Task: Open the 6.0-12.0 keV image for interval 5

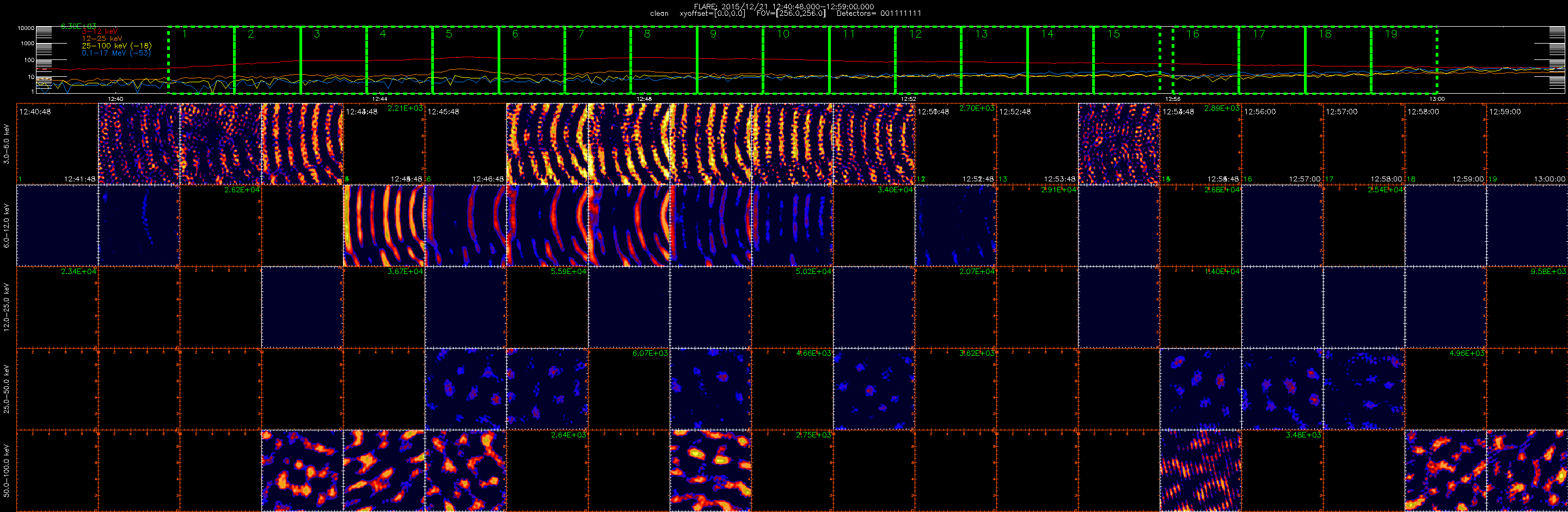Action: (x=384, y=226)
